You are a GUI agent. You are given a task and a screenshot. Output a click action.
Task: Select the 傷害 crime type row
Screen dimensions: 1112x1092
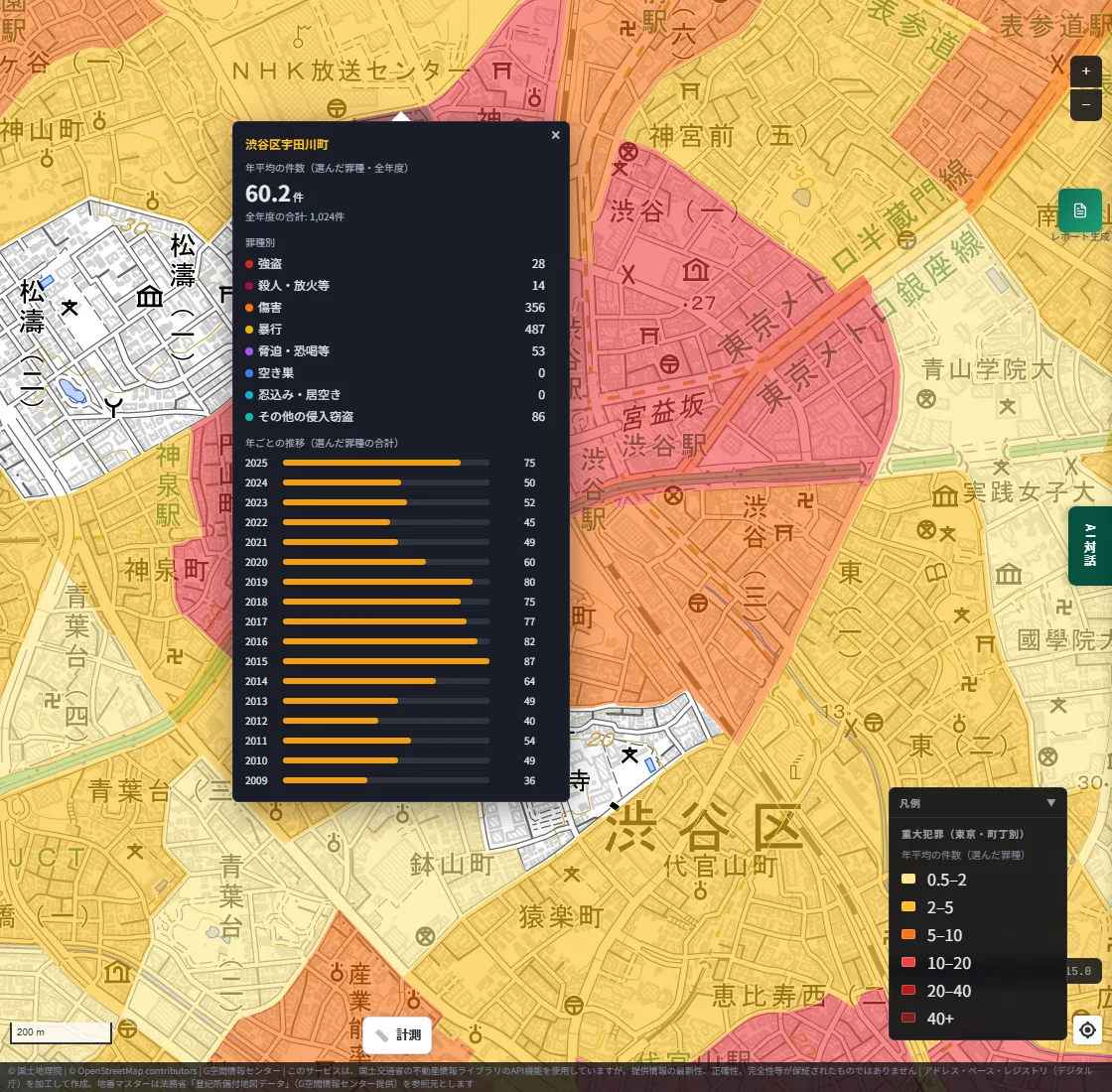[395, 308]
